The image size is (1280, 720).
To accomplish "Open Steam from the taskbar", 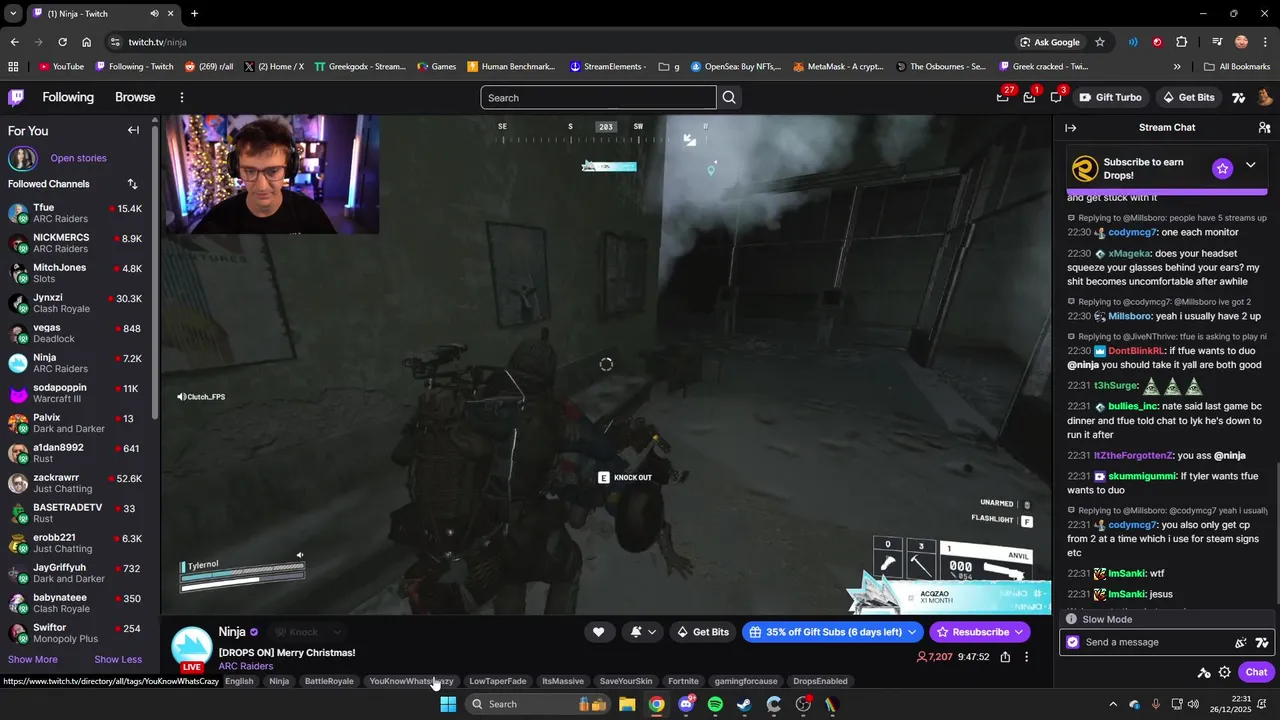I will click(744, 704).
